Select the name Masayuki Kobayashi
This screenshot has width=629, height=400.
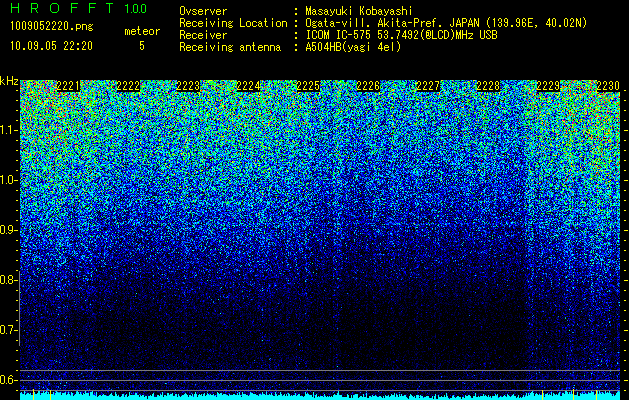(359, 11)
